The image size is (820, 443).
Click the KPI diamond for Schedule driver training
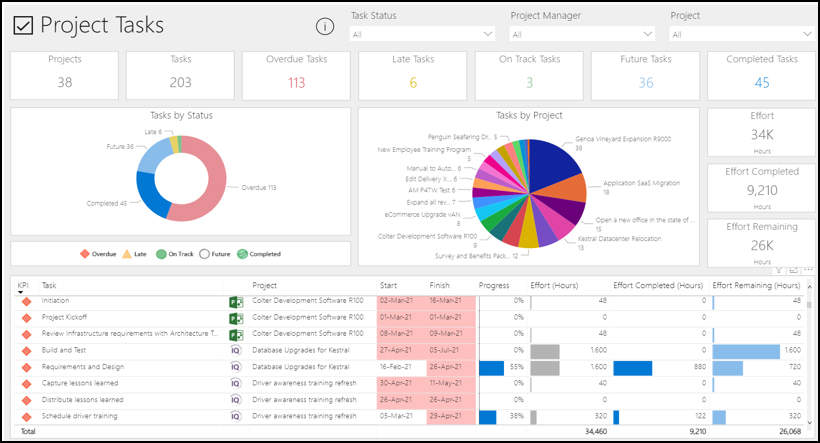[x=27, y=417]
